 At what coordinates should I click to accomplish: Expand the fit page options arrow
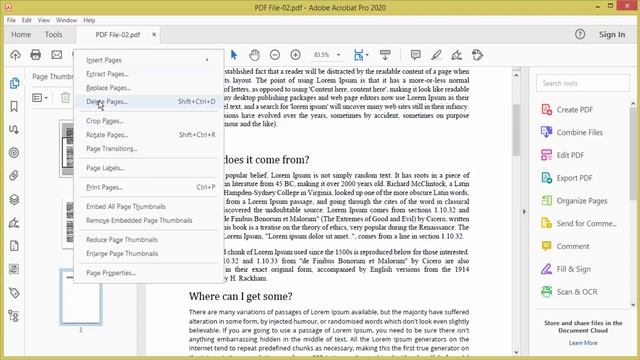(367, 55)
